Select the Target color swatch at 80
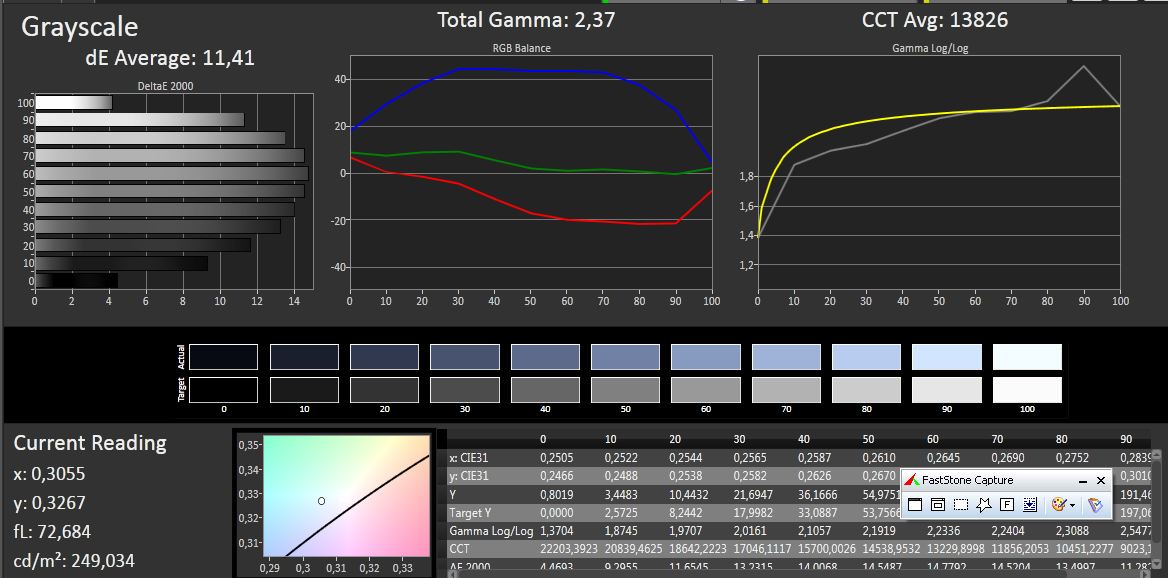Image resolution: width=1168 pixels, height=578 pixels. 866,389
